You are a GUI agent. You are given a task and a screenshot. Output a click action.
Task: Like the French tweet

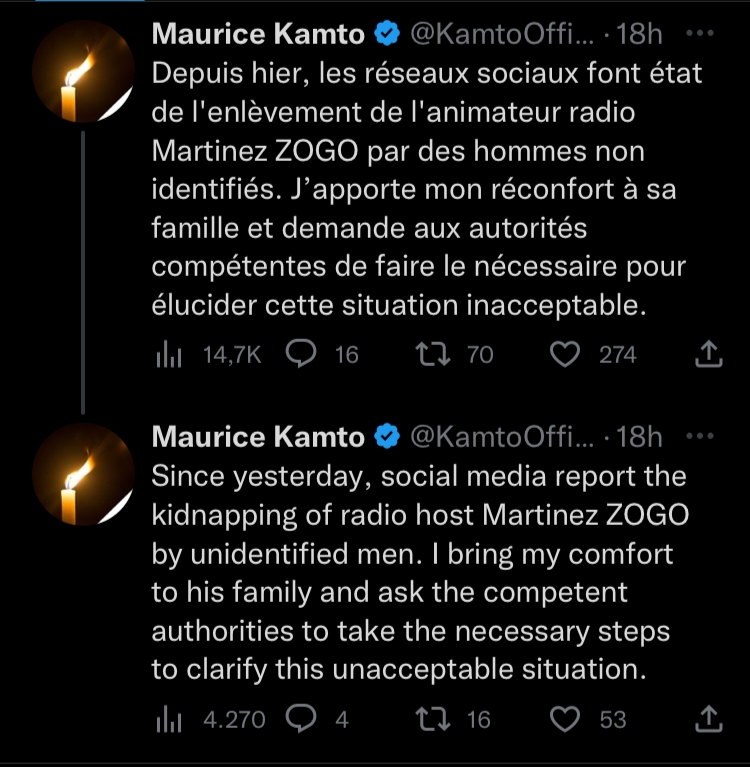567,354
